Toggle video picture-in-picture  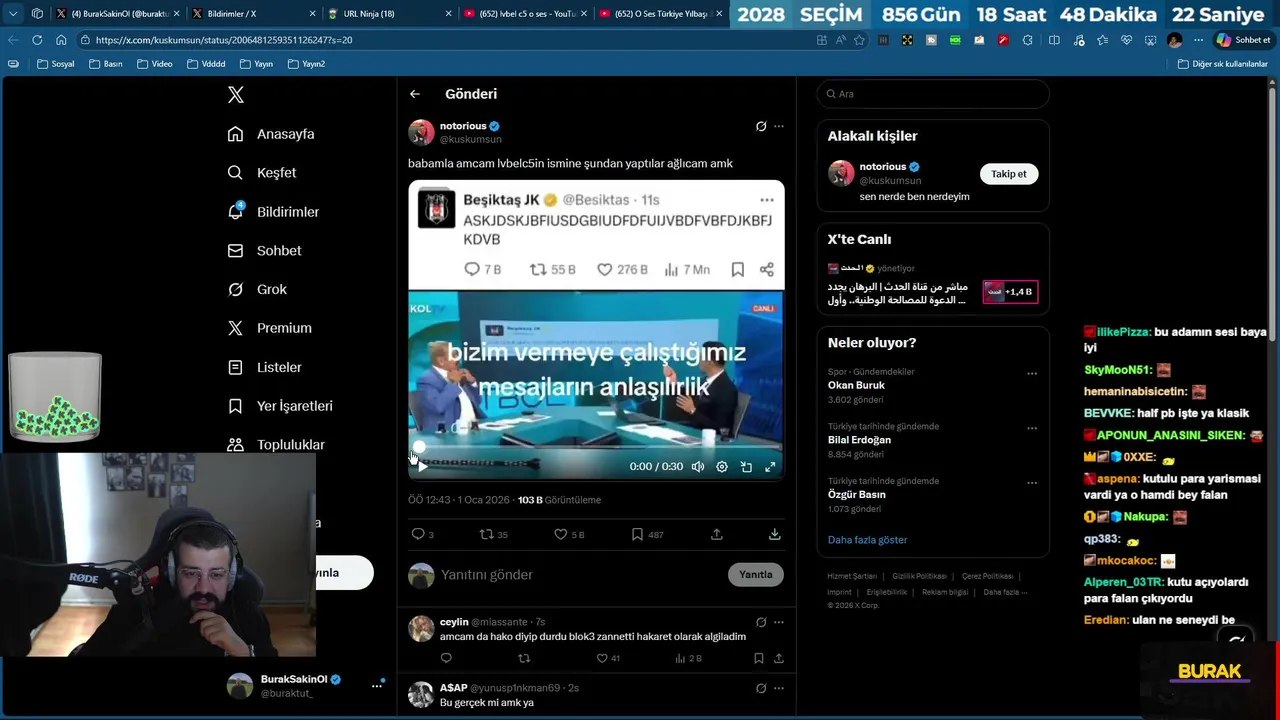pyautogui.click(x=746, y=467)
